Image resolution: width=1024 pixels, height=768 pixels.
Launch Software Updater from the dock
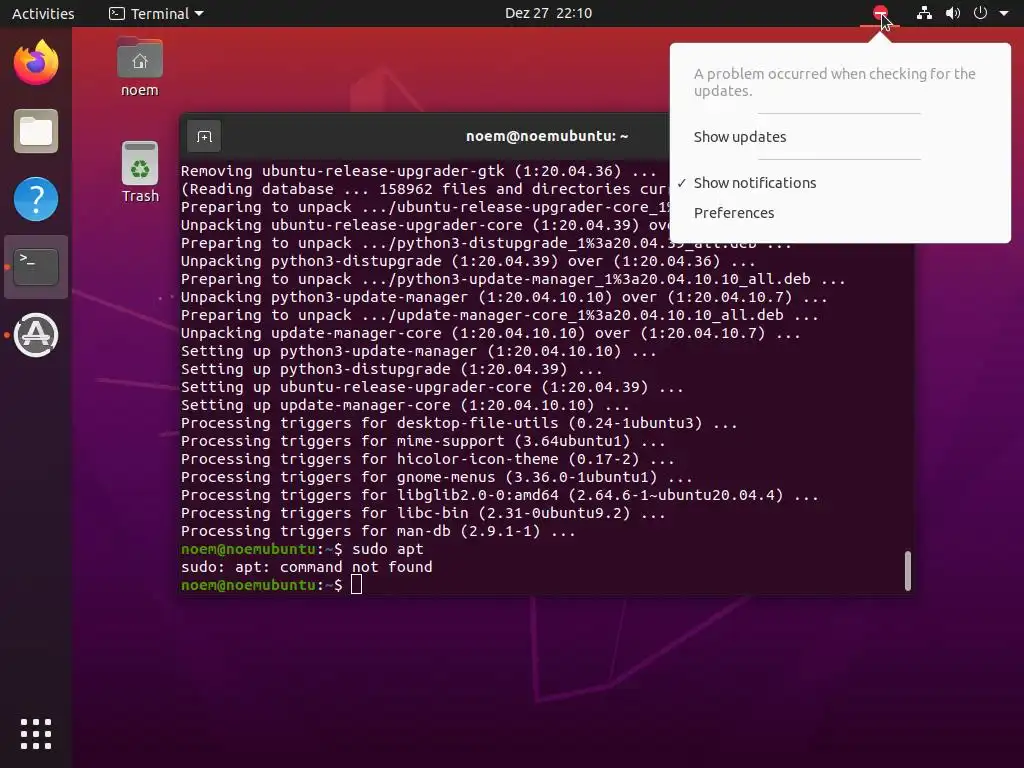click(x=36, y=335)
